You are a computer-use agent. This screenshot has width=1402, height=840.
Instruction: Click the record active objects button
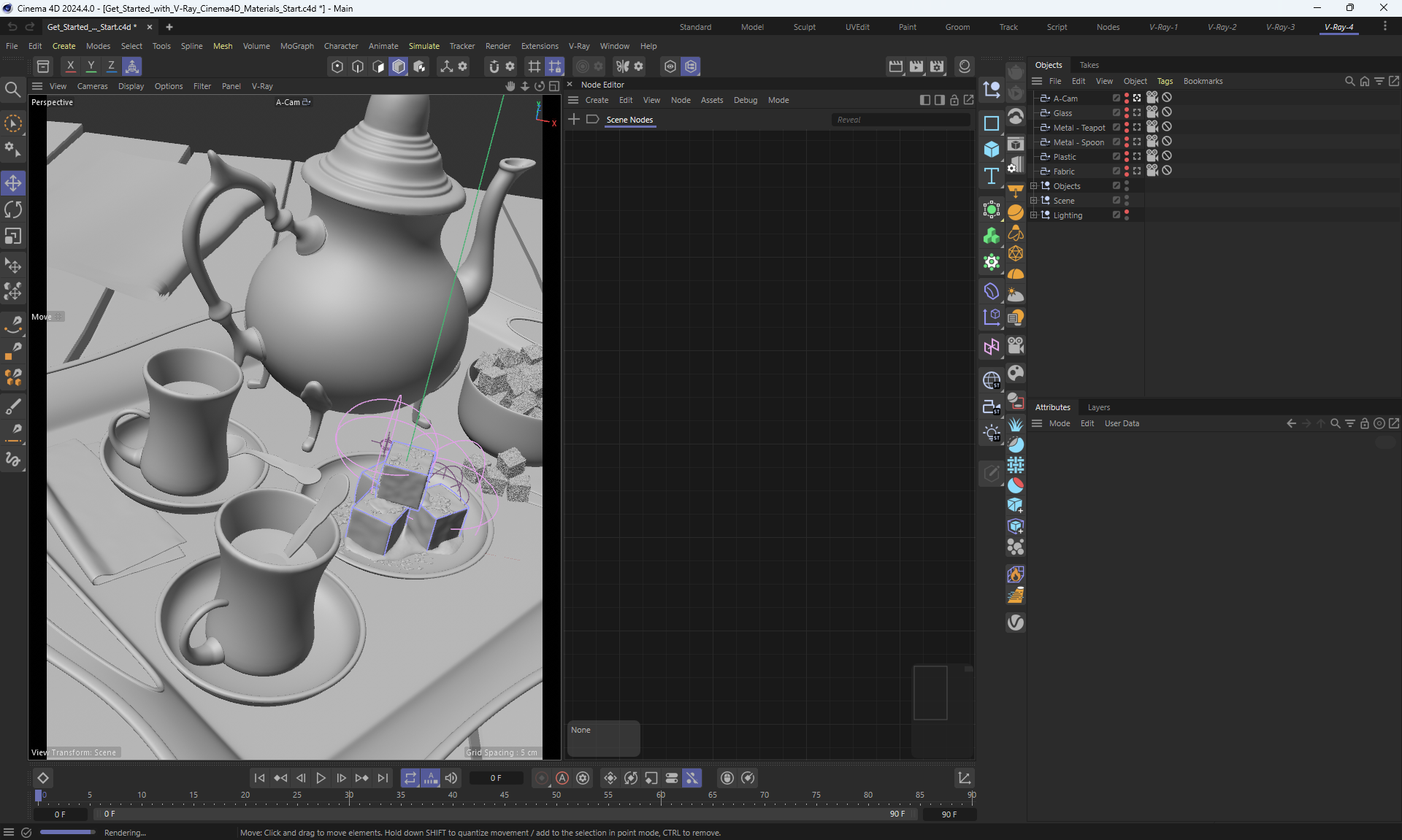point(541,778)
